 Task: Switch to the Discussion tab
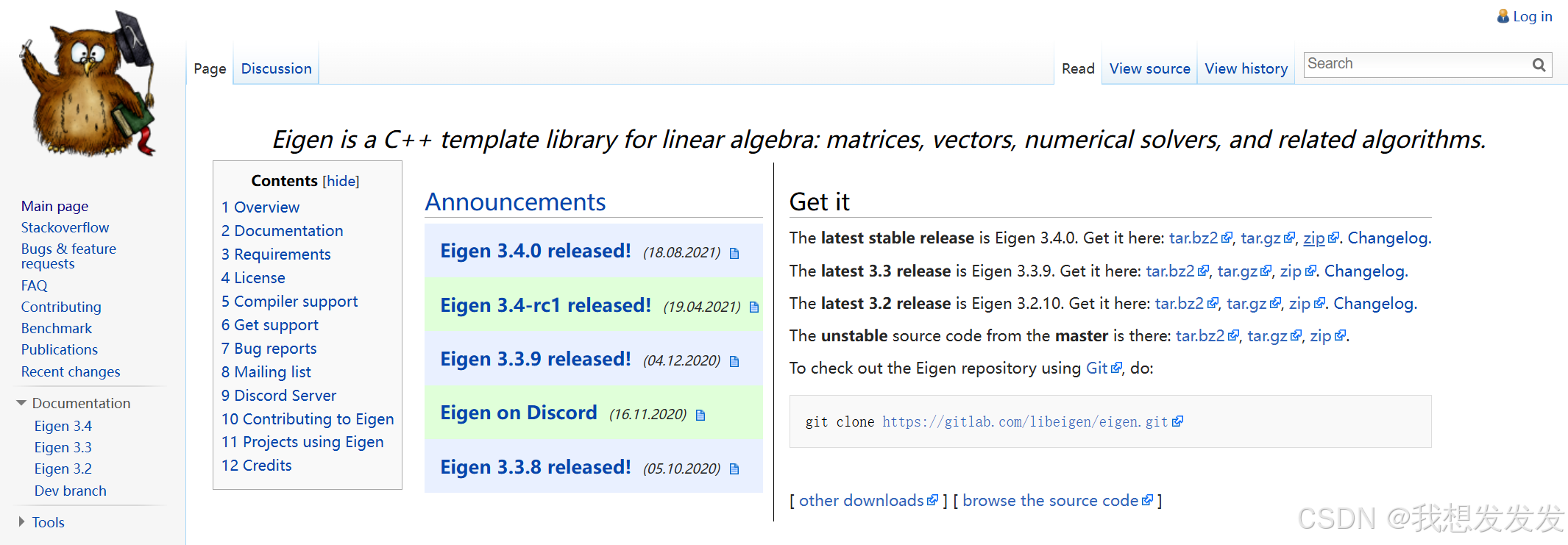(x=277, y=68)
